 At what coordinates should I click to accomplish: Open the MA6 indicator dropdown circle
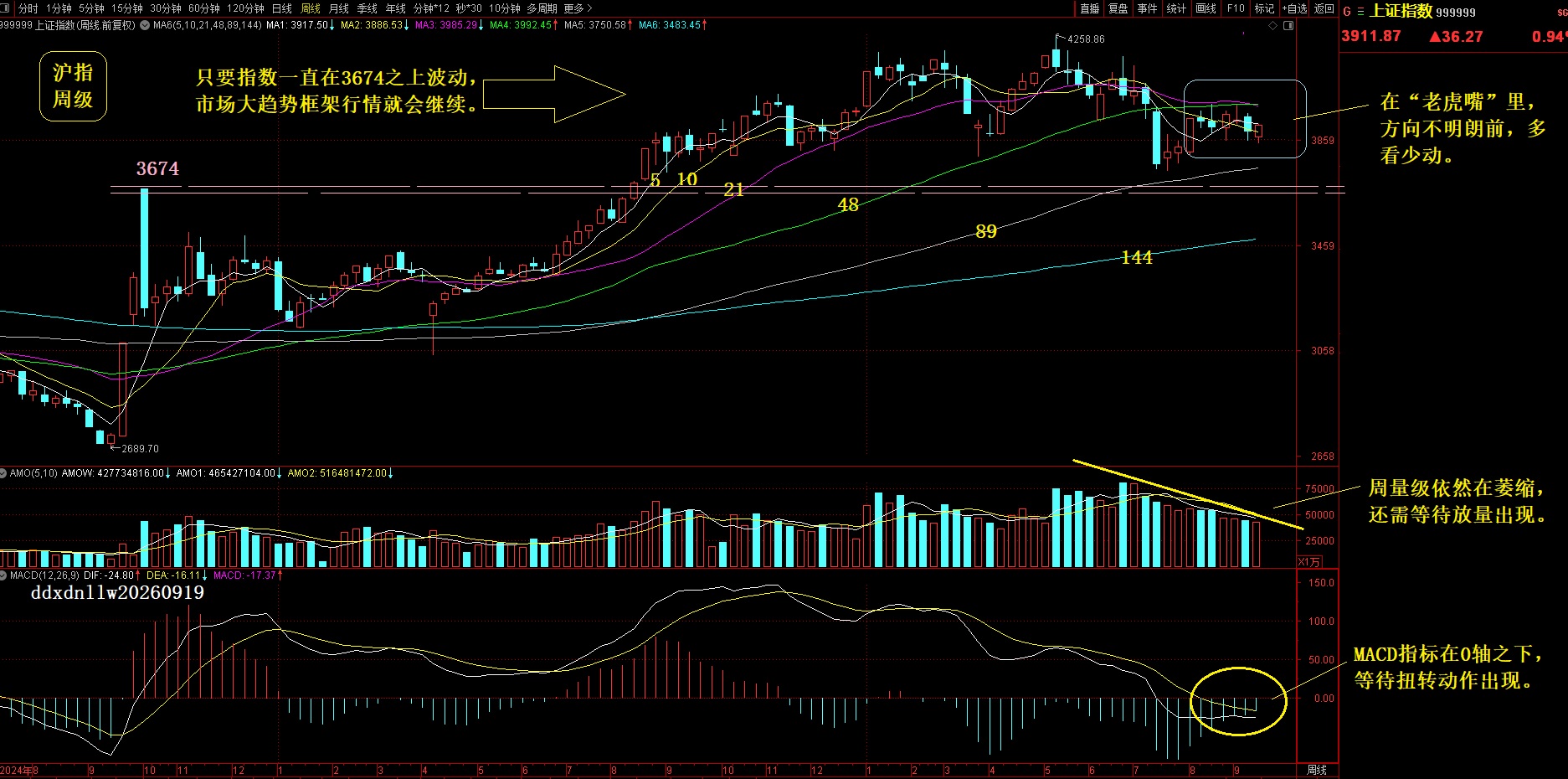[x=145, y=25]
